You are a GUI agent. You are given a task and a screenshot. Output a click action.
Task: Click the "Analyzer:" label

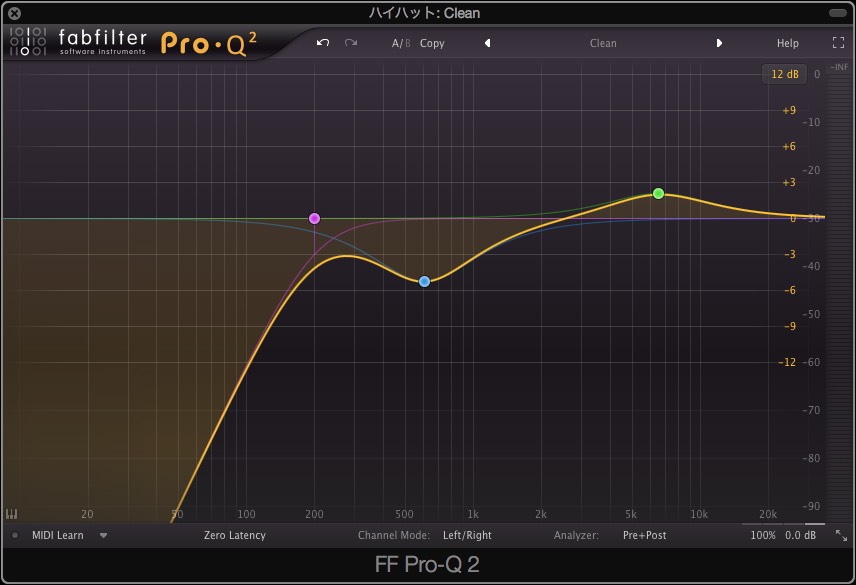coord(576,535)
